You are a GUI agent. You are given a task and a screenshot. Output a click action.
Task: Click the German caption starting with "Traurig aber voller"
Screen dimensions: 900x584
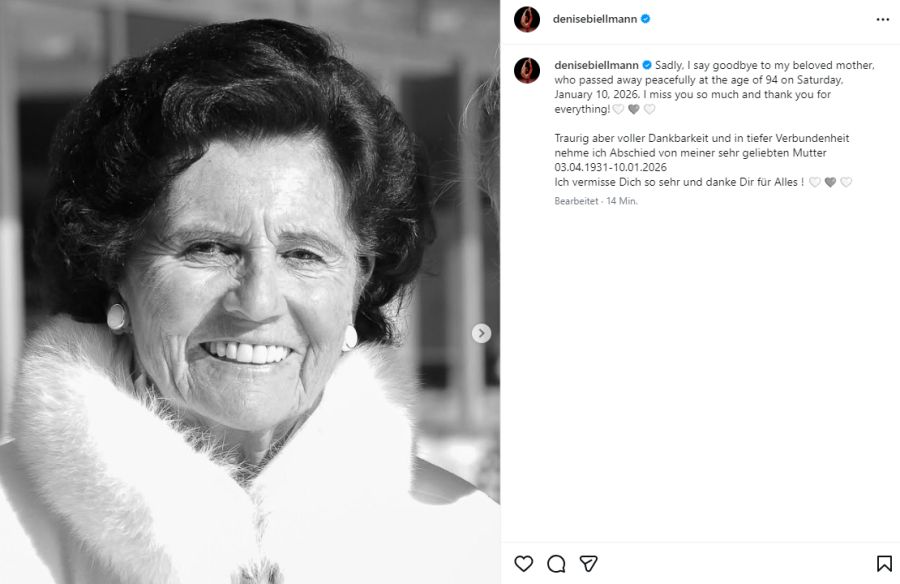click(701, 145)
